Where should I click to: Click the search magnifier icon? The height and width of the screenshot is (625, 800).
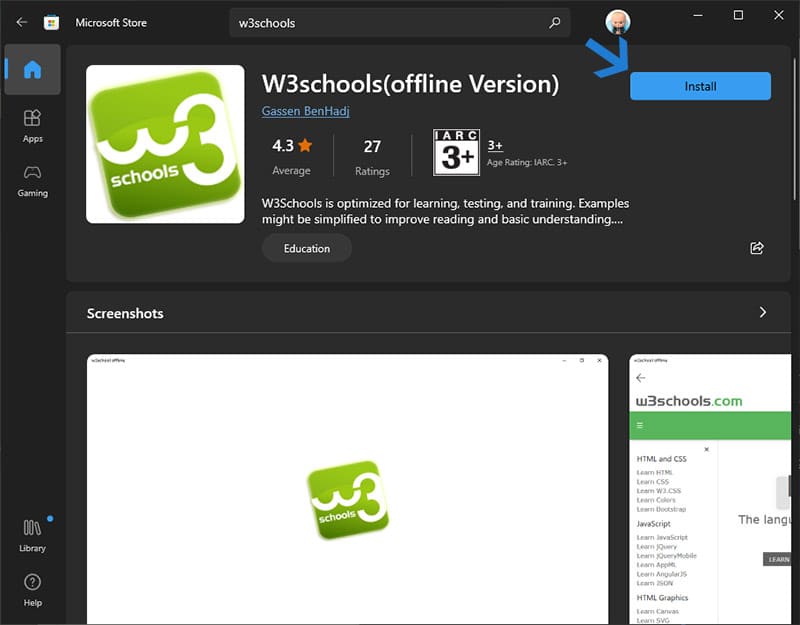tap(554, 23)
